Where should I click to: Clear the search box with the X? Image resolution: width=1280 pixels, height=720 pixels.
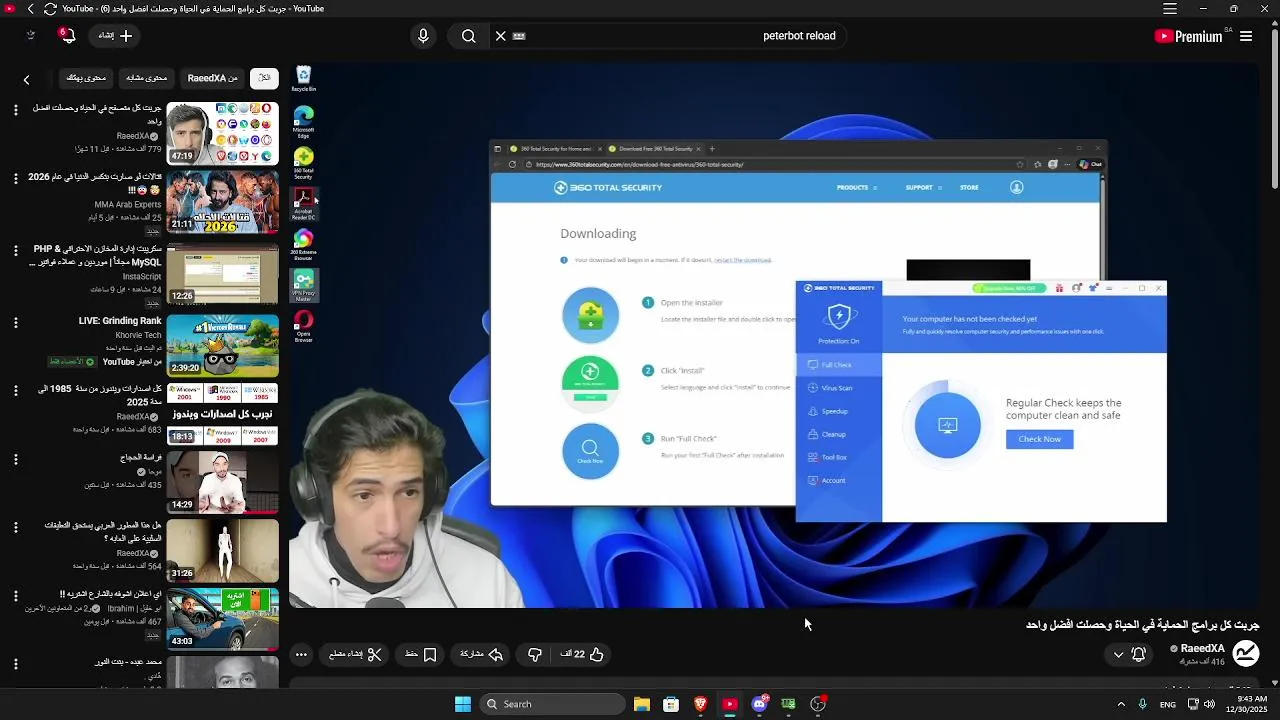pyautogui.click(x=500, y=36)
